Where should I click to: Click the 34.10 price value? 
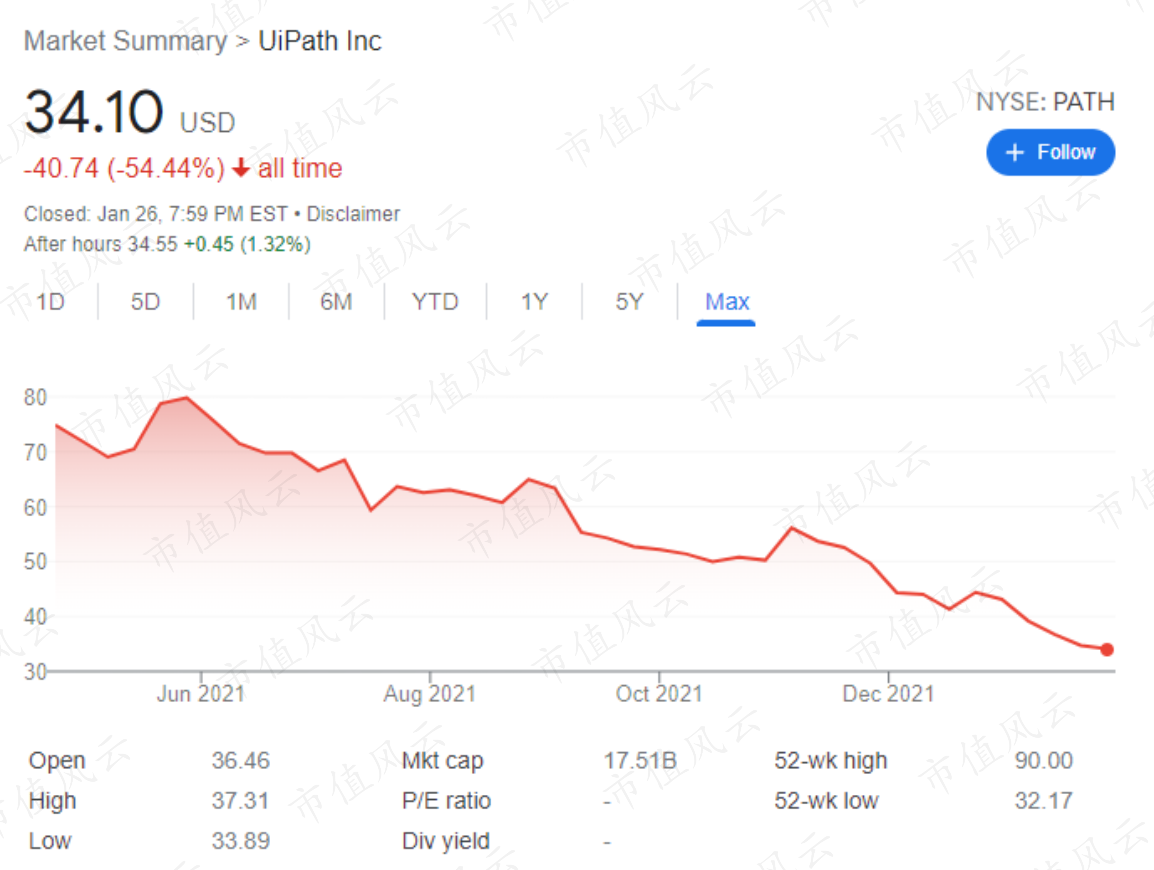click(93, 112)
